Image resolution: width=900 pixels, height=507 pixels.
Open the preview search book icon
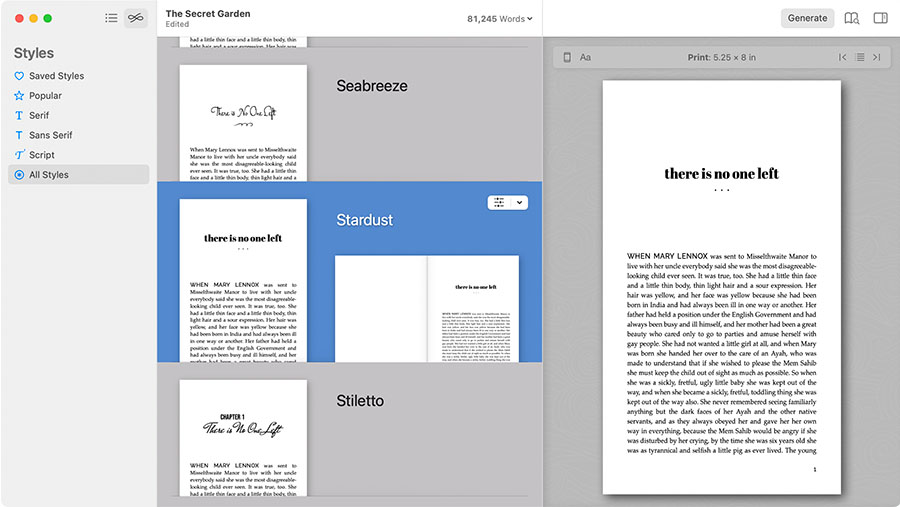tap(852, 18)
